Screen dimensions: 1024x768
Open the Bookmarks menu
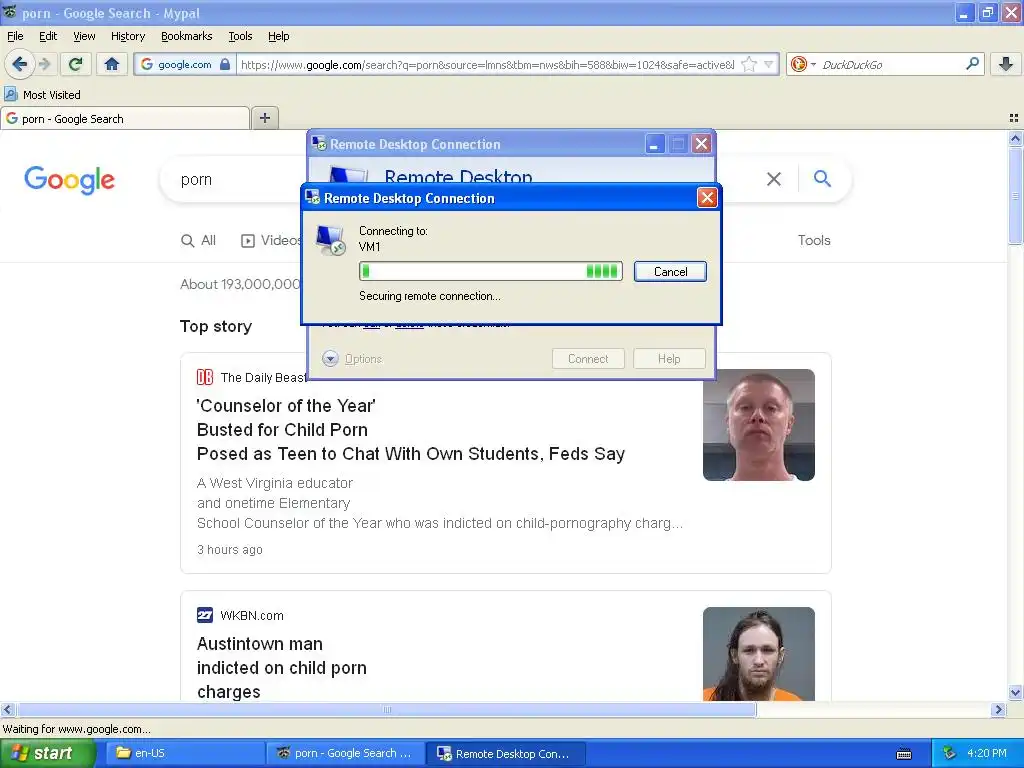[x=187, y=37]
